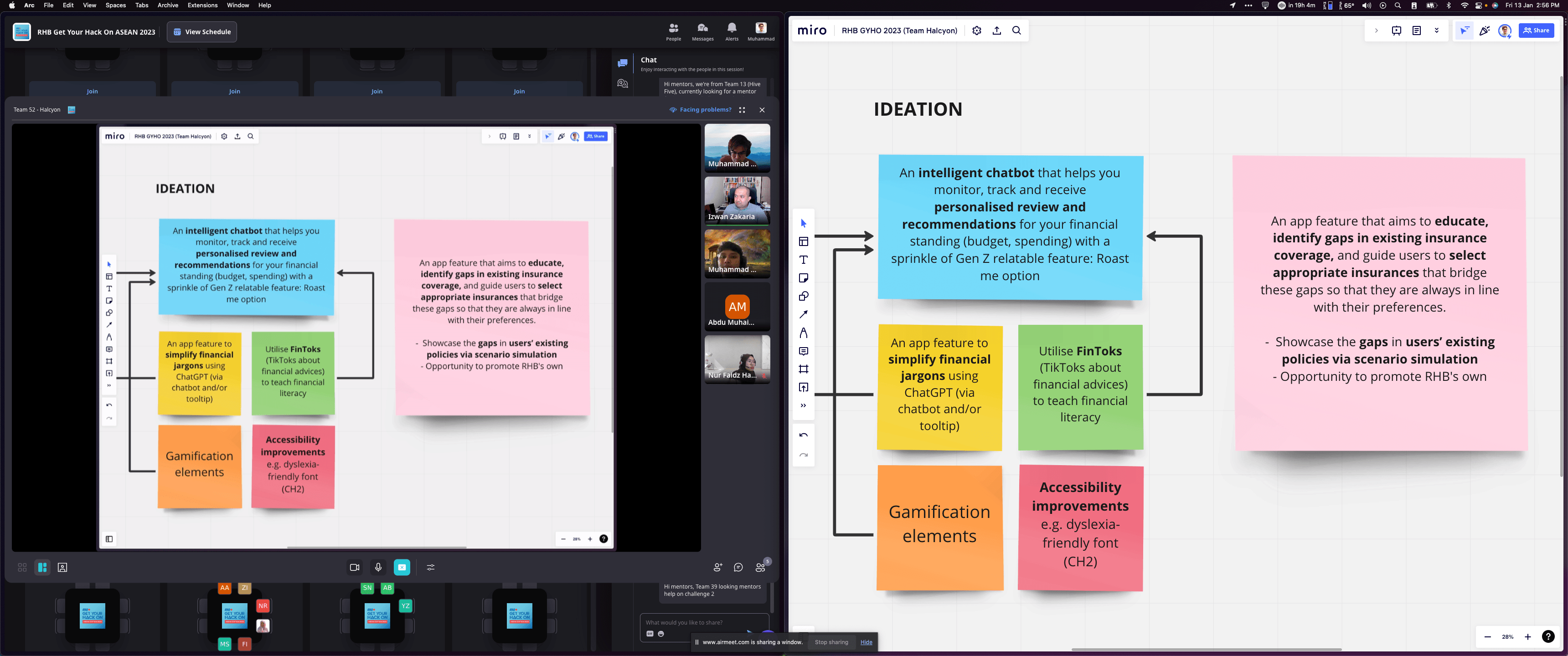Screen dimensions: 1568x656
Task: Search the Miro board
Action: coord(1016,31)
